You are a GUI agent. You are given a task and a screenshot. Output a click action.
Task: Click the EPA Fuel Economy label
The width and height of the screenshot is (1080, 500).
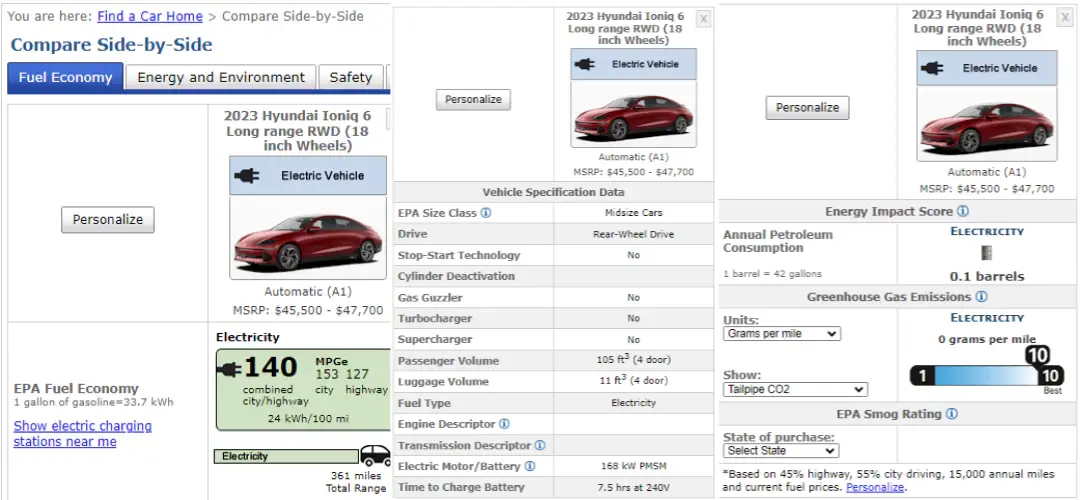(x=76, y=388)
